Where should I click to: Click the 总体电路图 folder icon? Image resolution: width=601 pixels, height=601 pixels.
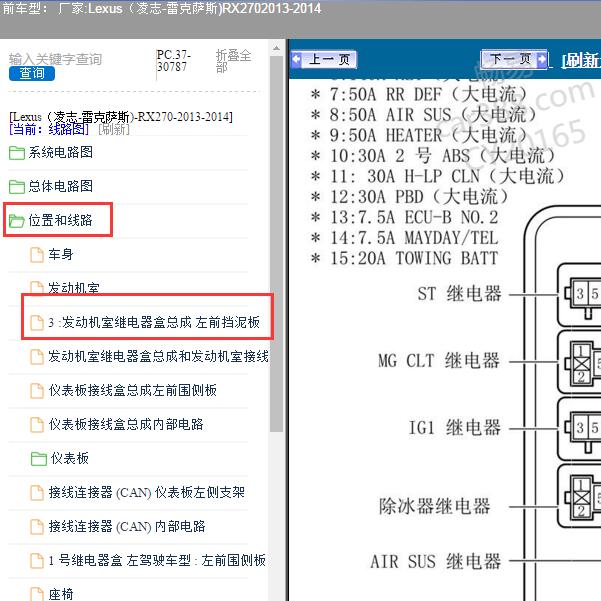(17, 187)
